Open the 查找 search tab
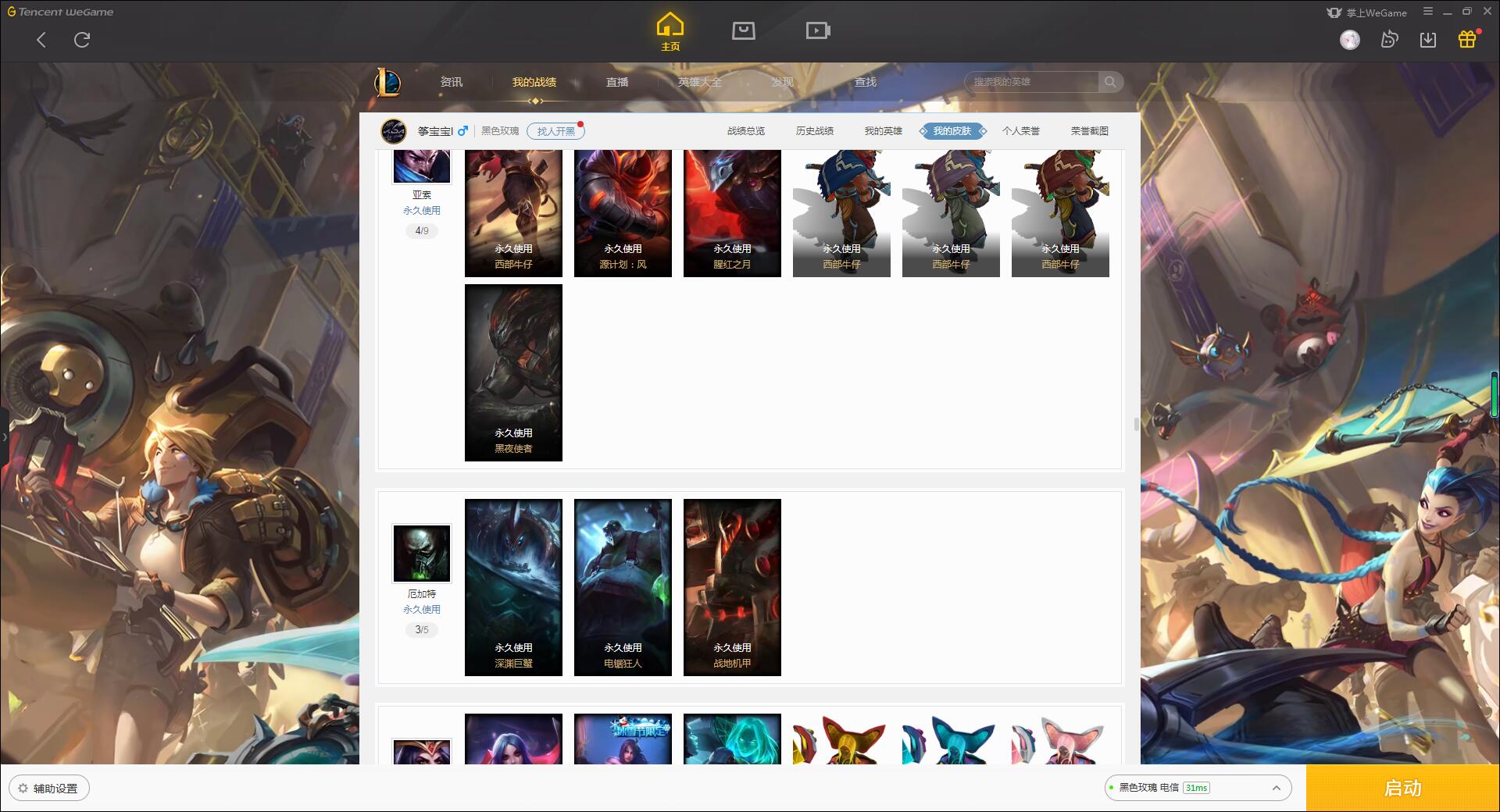 (866, 82)
